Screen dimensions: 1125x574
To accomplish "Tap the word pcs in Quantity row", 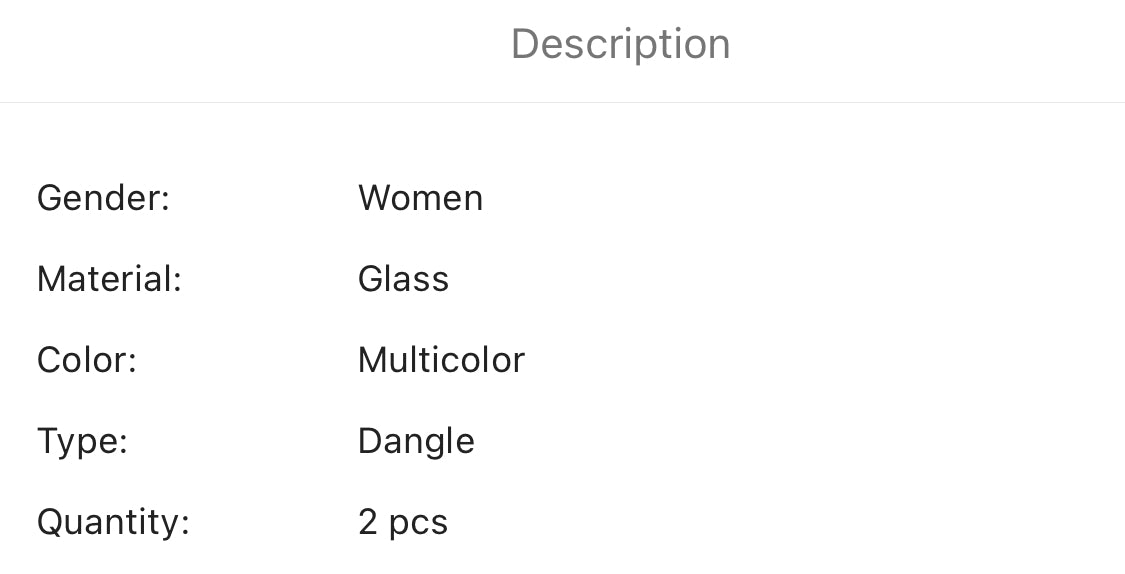I will point(418,524).
